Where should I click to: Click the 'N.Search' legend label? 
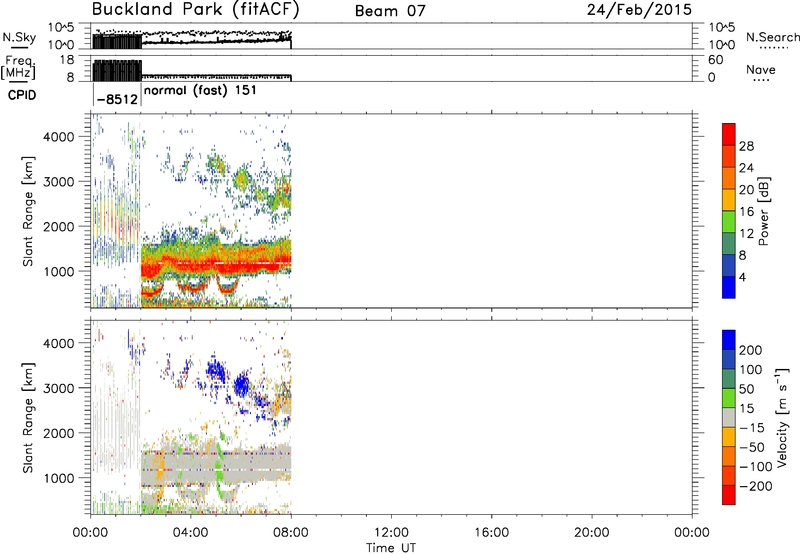(x=772, y=37)
